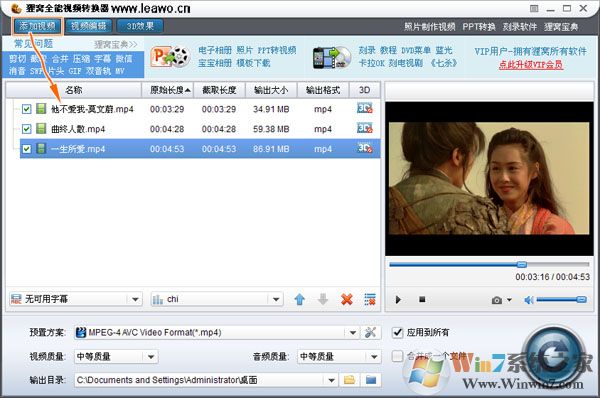This screenshot has height=398, width=600.
Task: Uncheck the 她不爱我-莫文蔚.mp4 checkbox
Action: (26, 109)
